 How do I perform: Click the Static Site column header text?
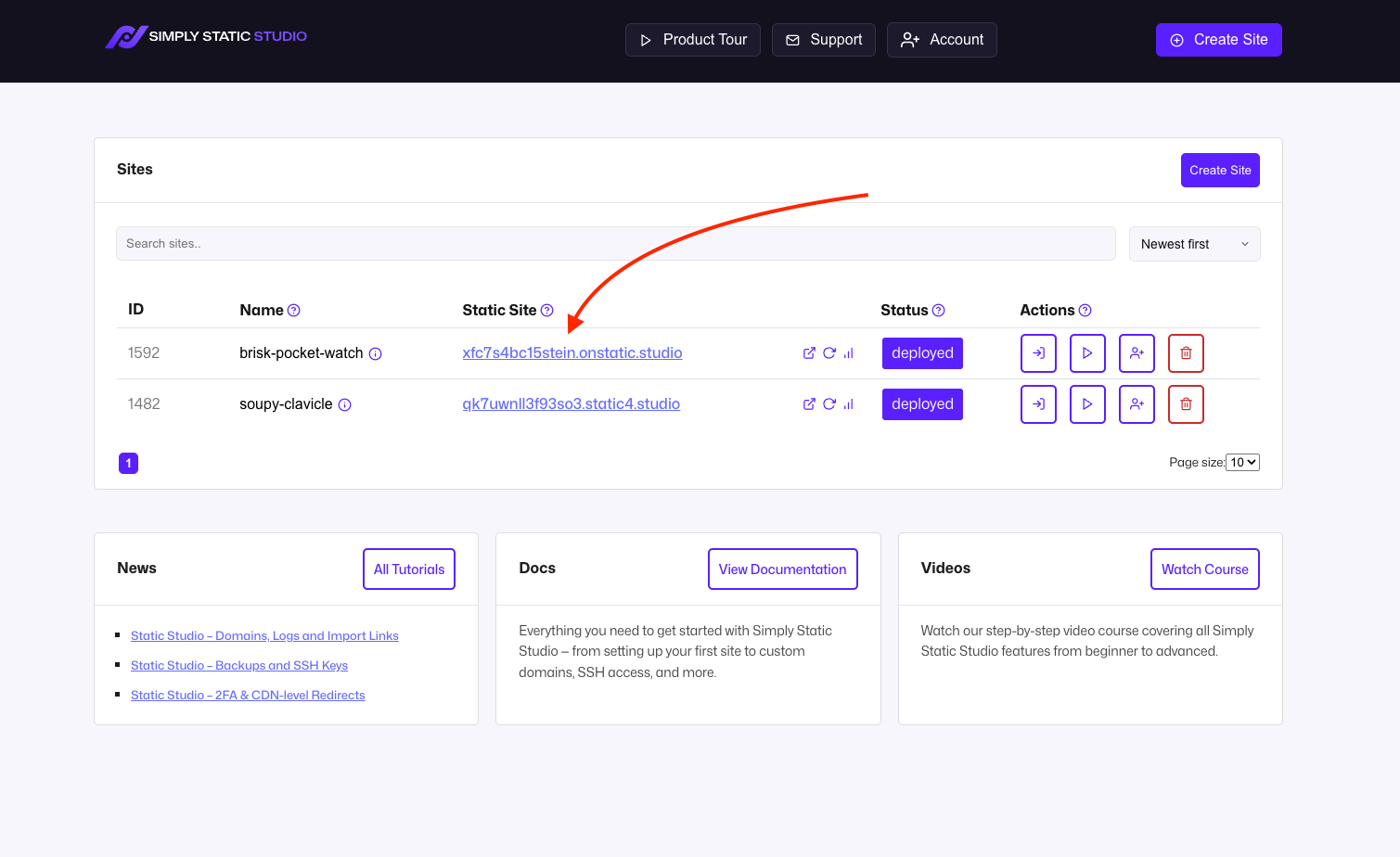(499, 311)
